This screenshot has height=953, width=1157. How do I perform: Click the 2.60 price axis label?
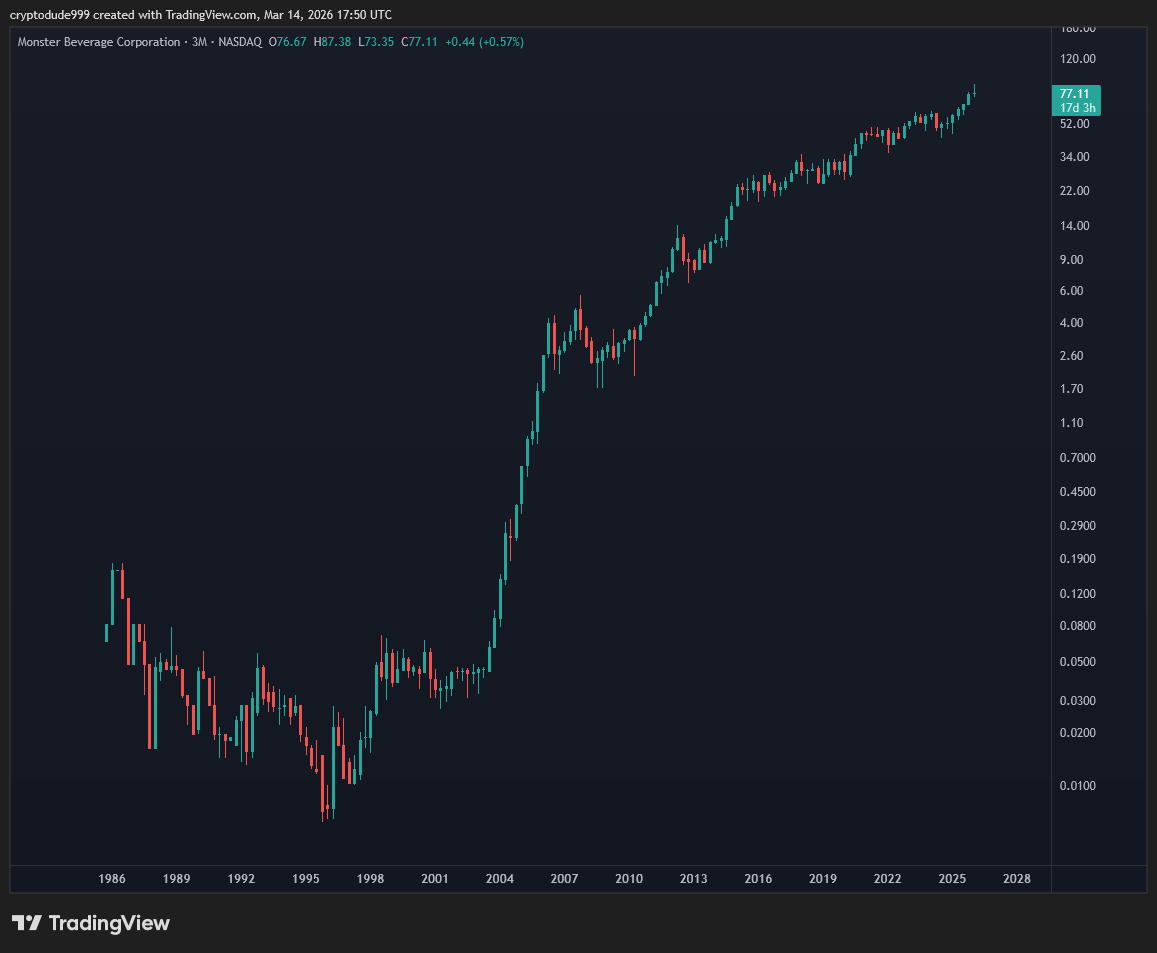pos(1071,356)
